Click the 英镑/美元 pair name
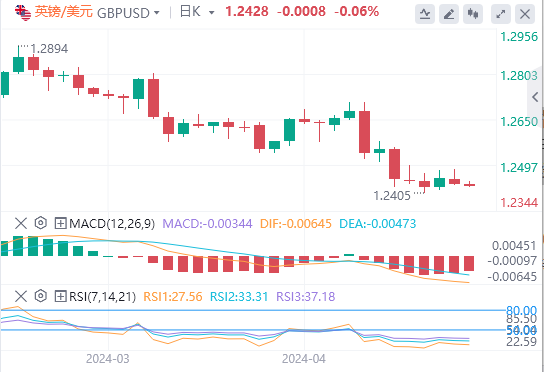Image resolution: width=544 pixels, height=372 pixels. (x=63, y=12)
